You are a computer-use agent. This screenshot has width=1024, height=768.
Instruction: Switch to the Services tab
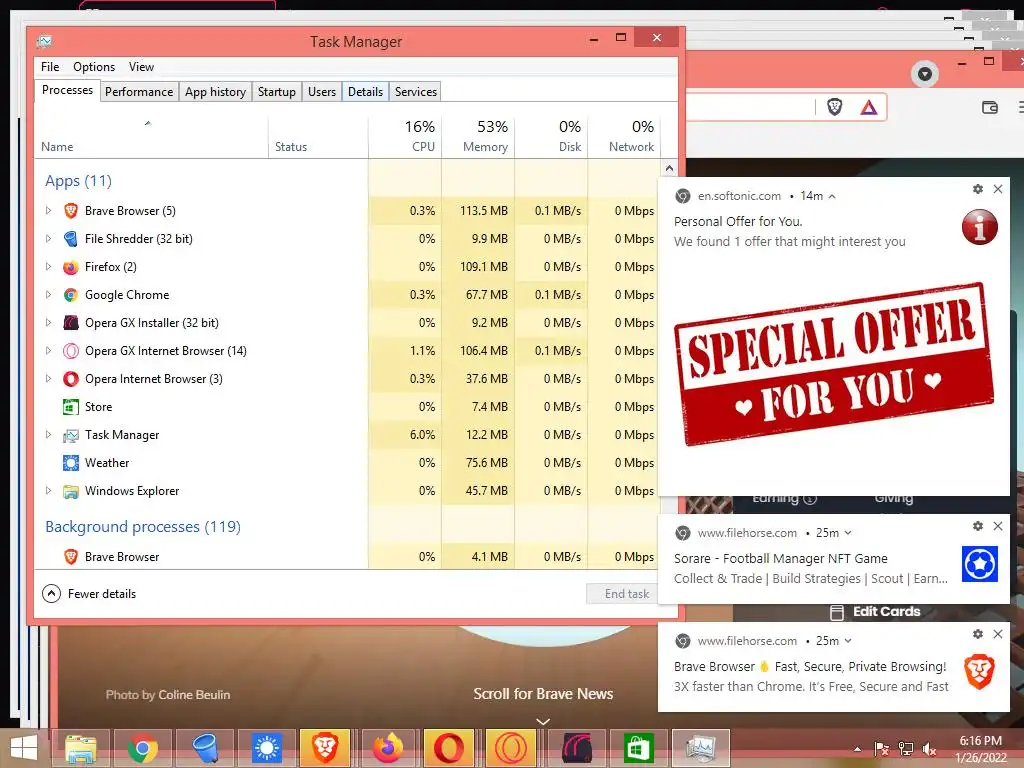pyautogui.click(x=415, y=91)
